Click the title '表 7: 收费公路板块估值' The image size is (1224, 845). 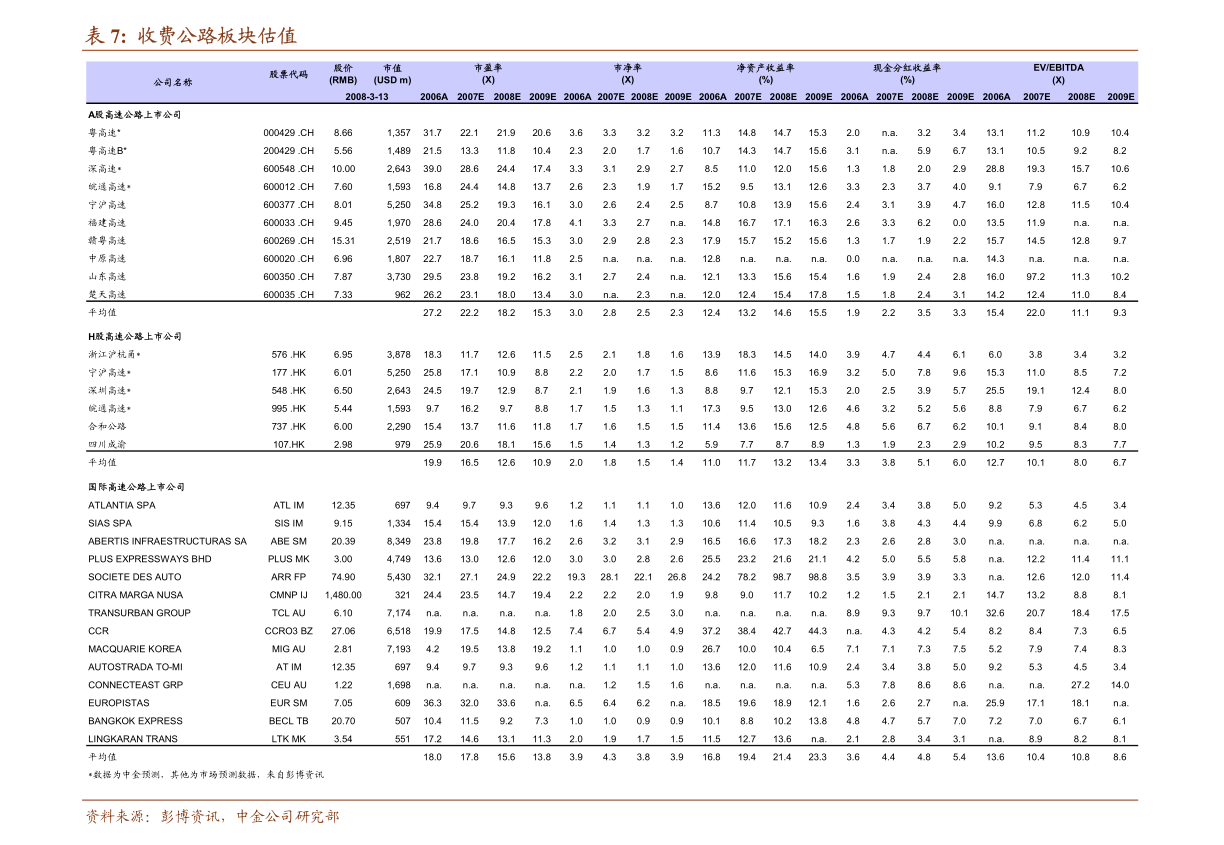pyautogui.click(x=191, y=36)
